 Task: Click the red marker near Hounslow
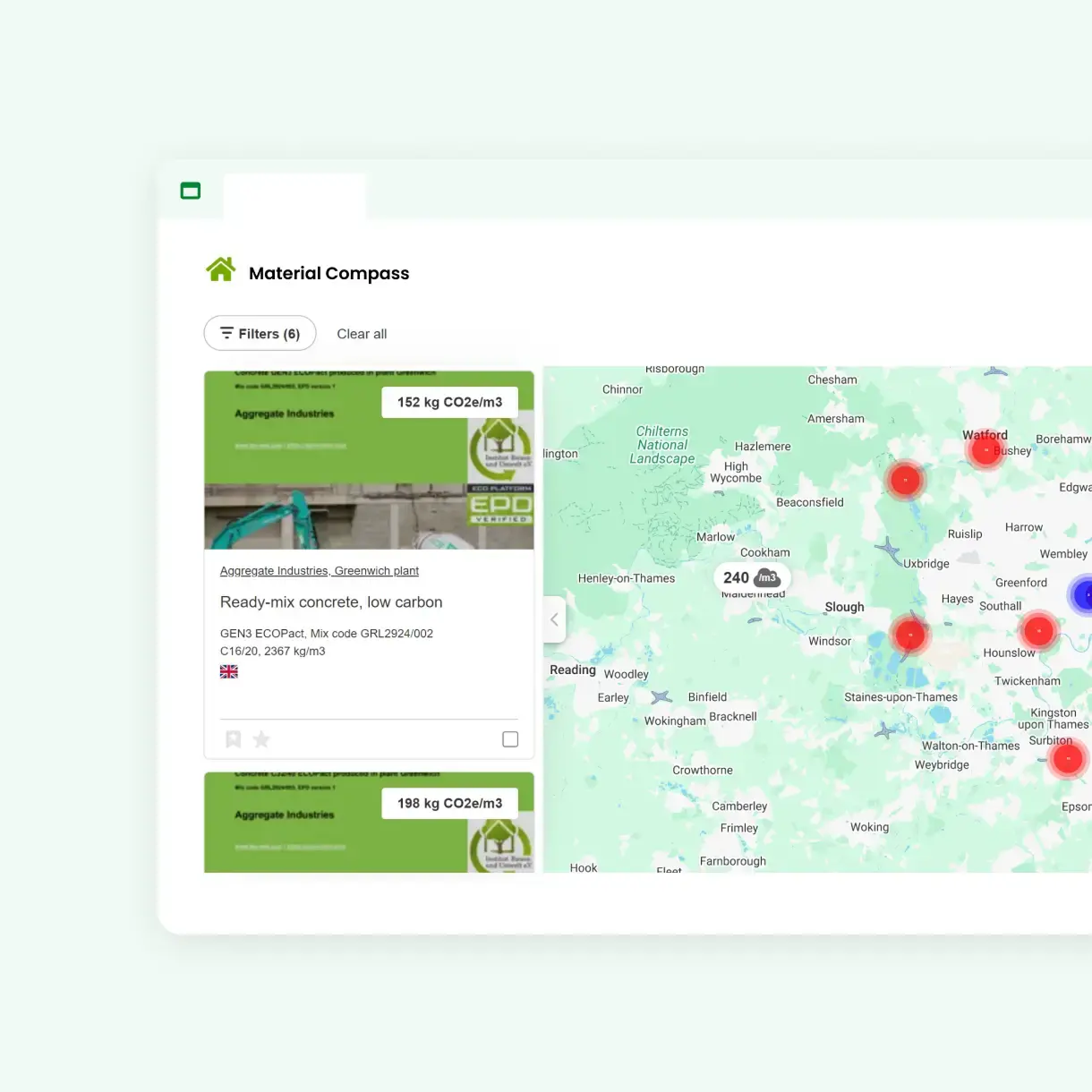coord(1038,631)
